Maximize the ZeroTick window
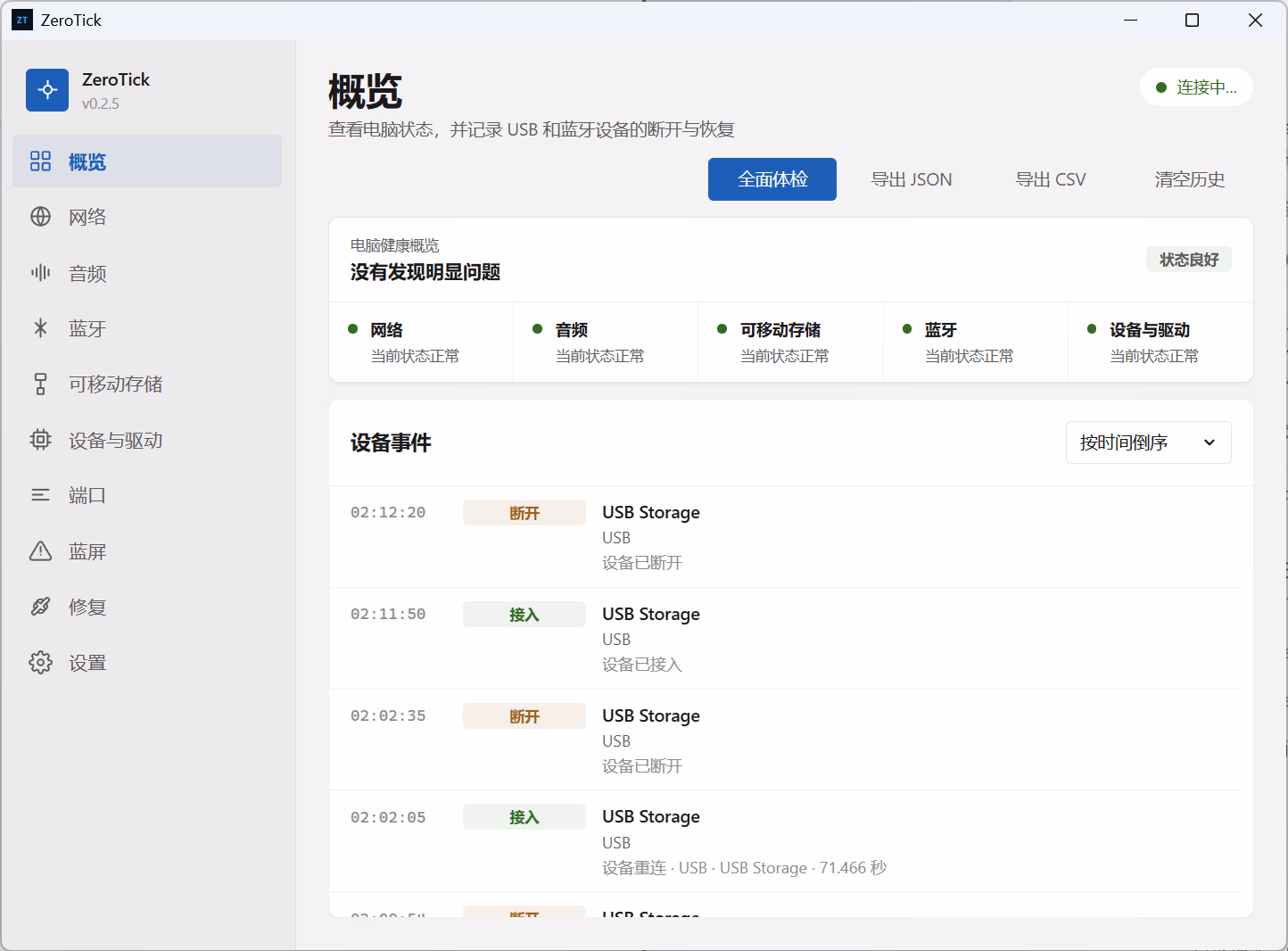Screen dimensions: 1288x951 [x=1192, y=20]
